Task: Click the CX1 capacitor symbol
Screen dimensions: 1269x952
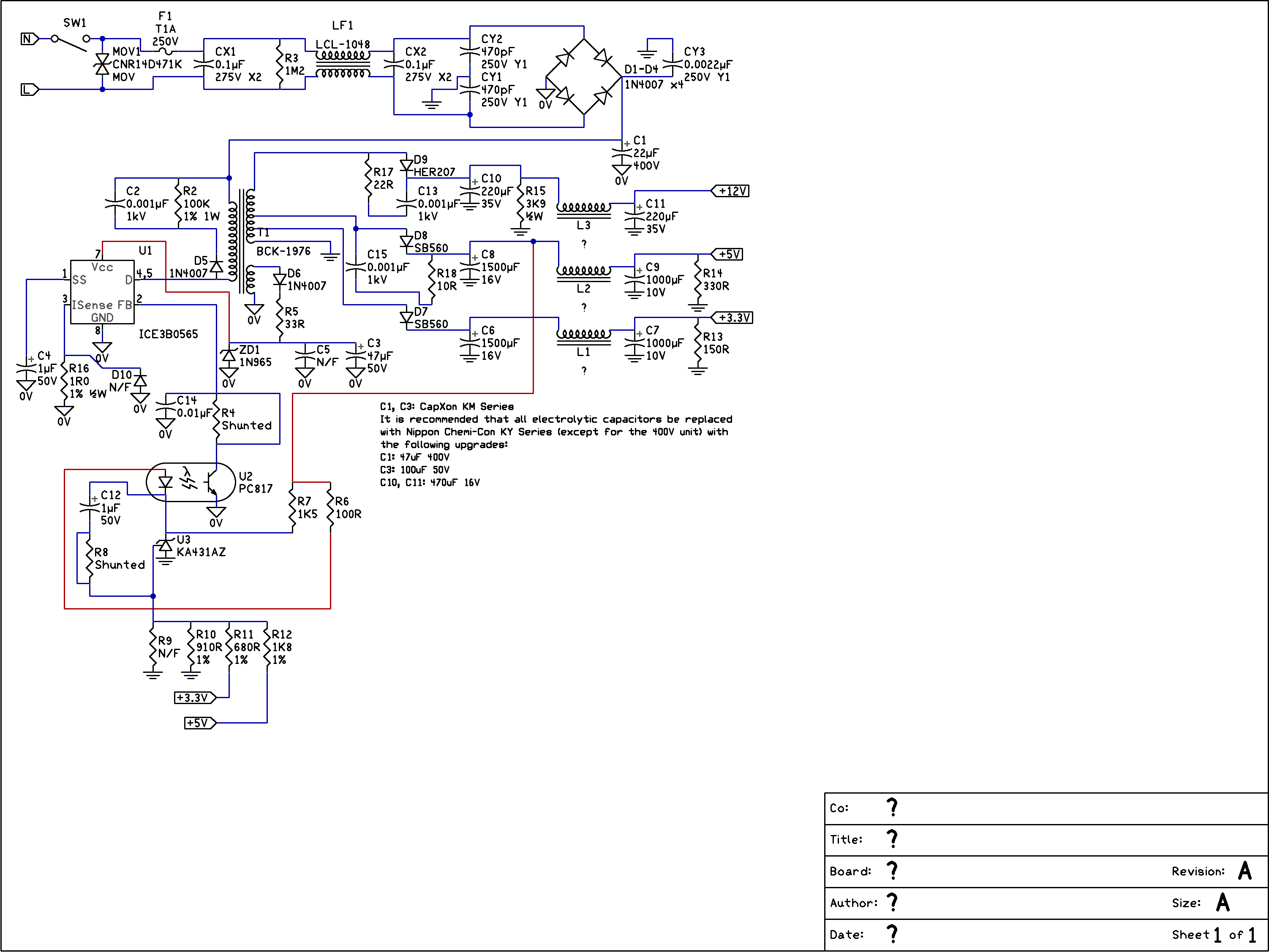Action: point(204,64)
